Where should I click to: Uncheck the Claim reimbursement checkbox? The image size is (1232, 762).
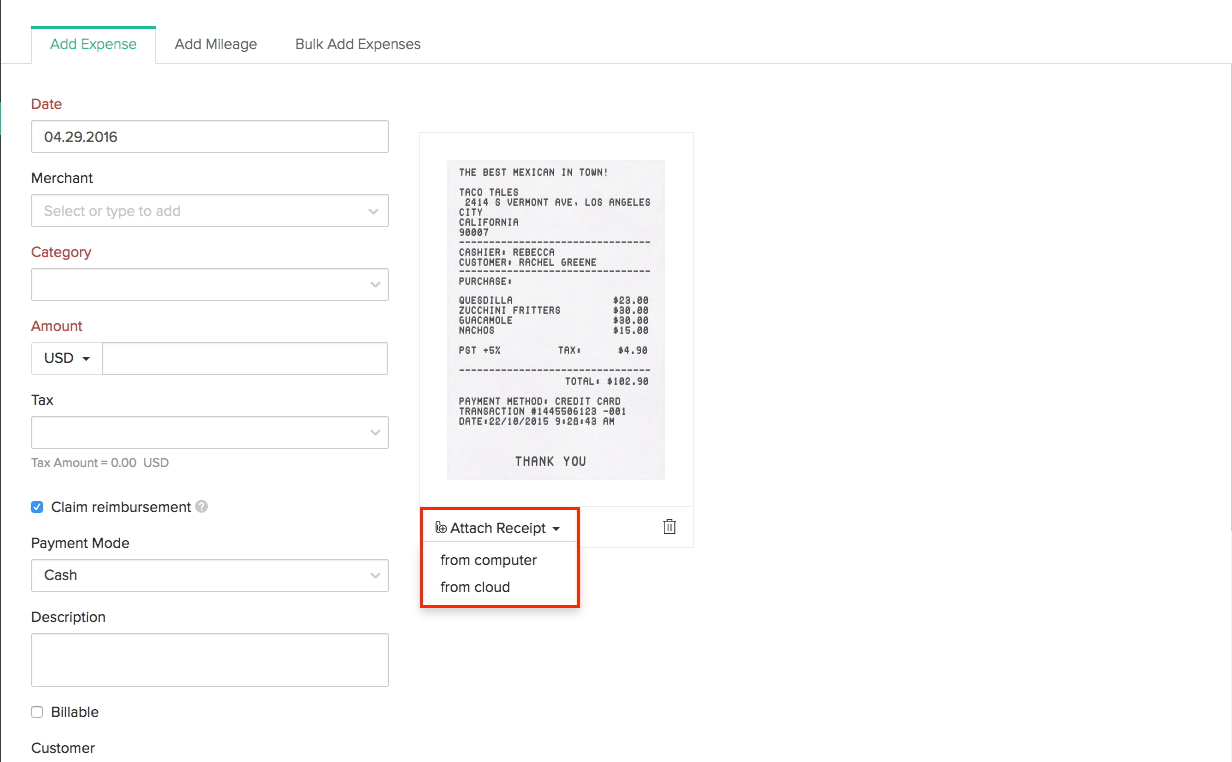point(37,507)
